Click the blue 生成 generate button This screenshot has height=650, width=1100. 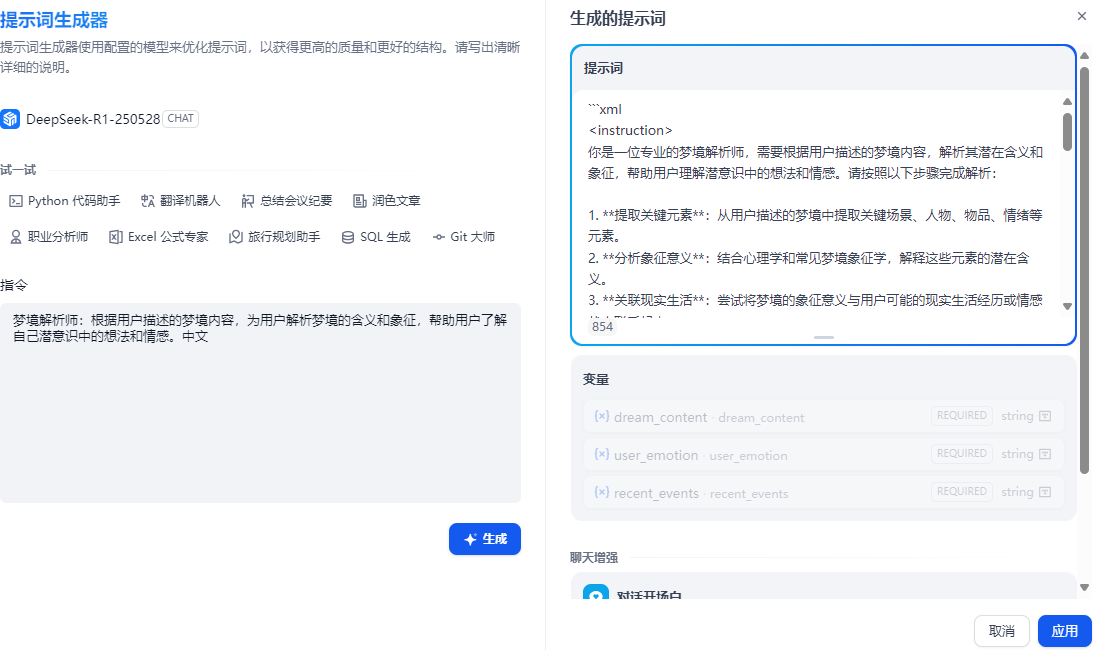coord(485,539)
